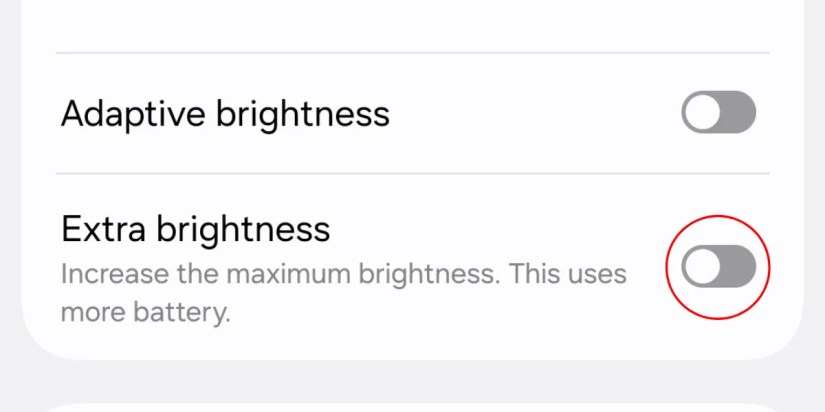
Task: Tap the gray background below the brightness card
Action: click(x=412, y=382)
